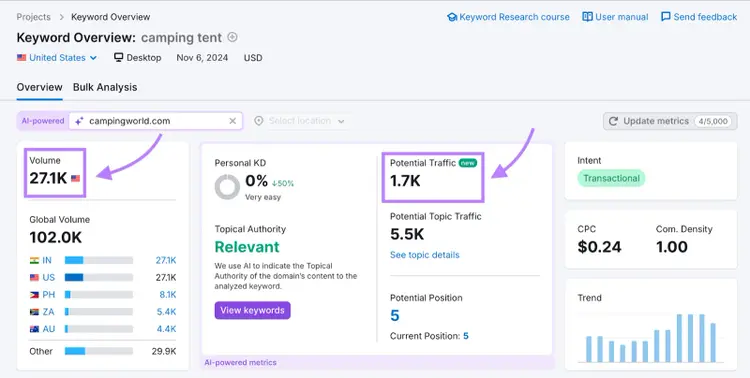
Task: Click the Personal KD donut chart icon
Action: [x=227, y=187]
